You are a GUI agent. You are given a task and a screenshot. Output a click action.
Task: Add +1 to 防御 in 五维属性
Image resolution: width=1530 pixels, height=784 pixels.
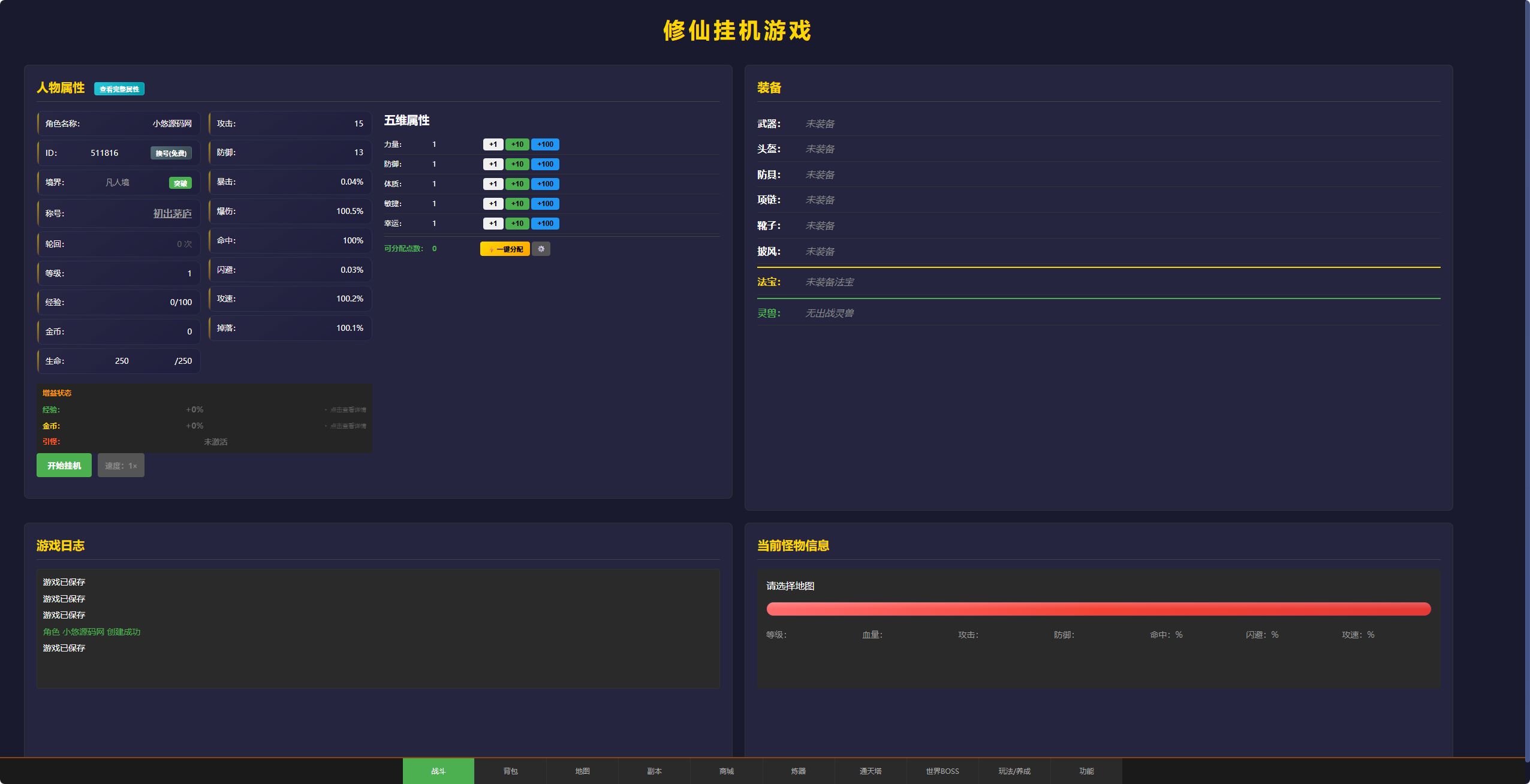click(493, 164)
